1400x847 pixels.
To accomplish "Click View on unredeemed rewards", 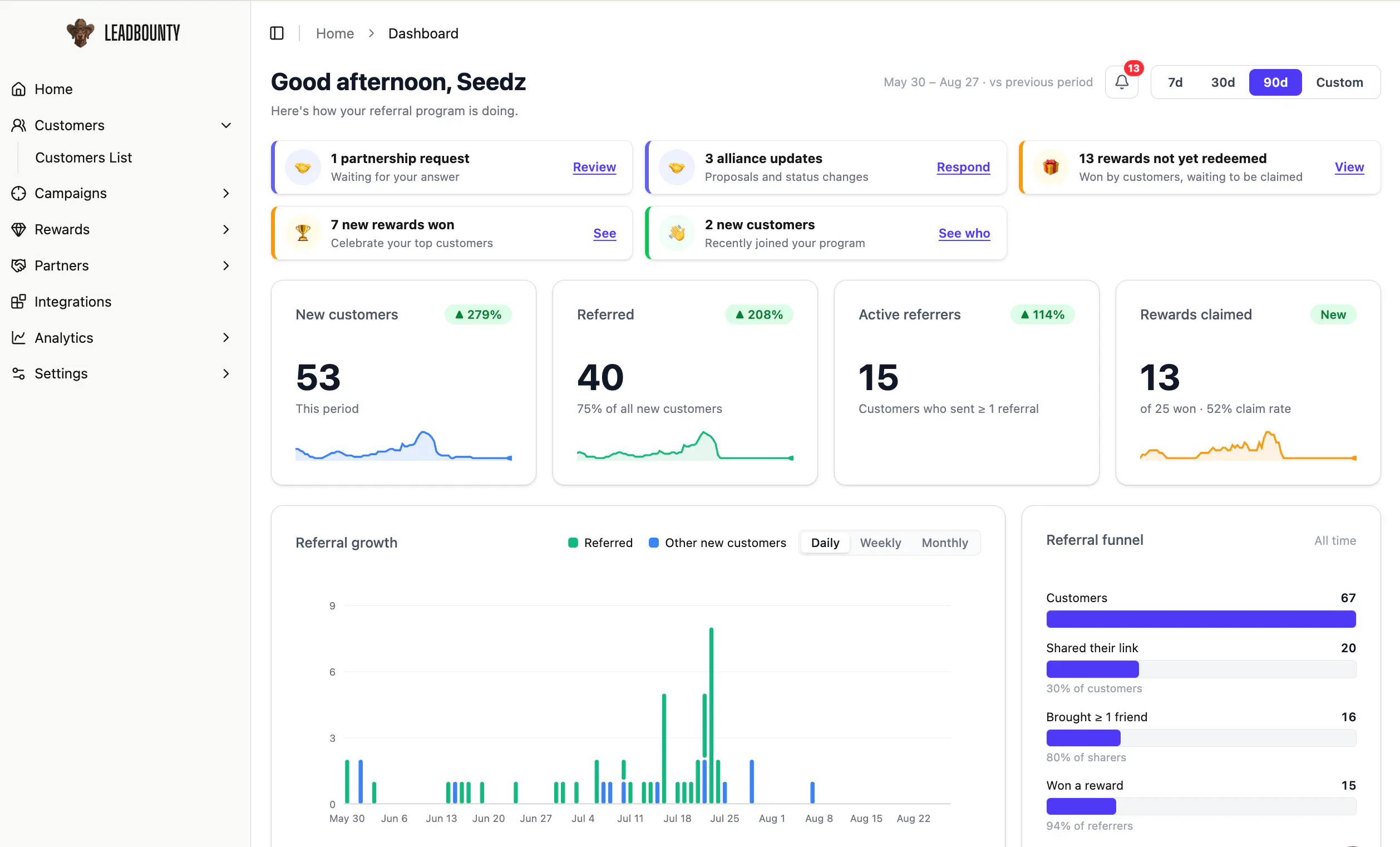I will click(x=1349, y=167).
